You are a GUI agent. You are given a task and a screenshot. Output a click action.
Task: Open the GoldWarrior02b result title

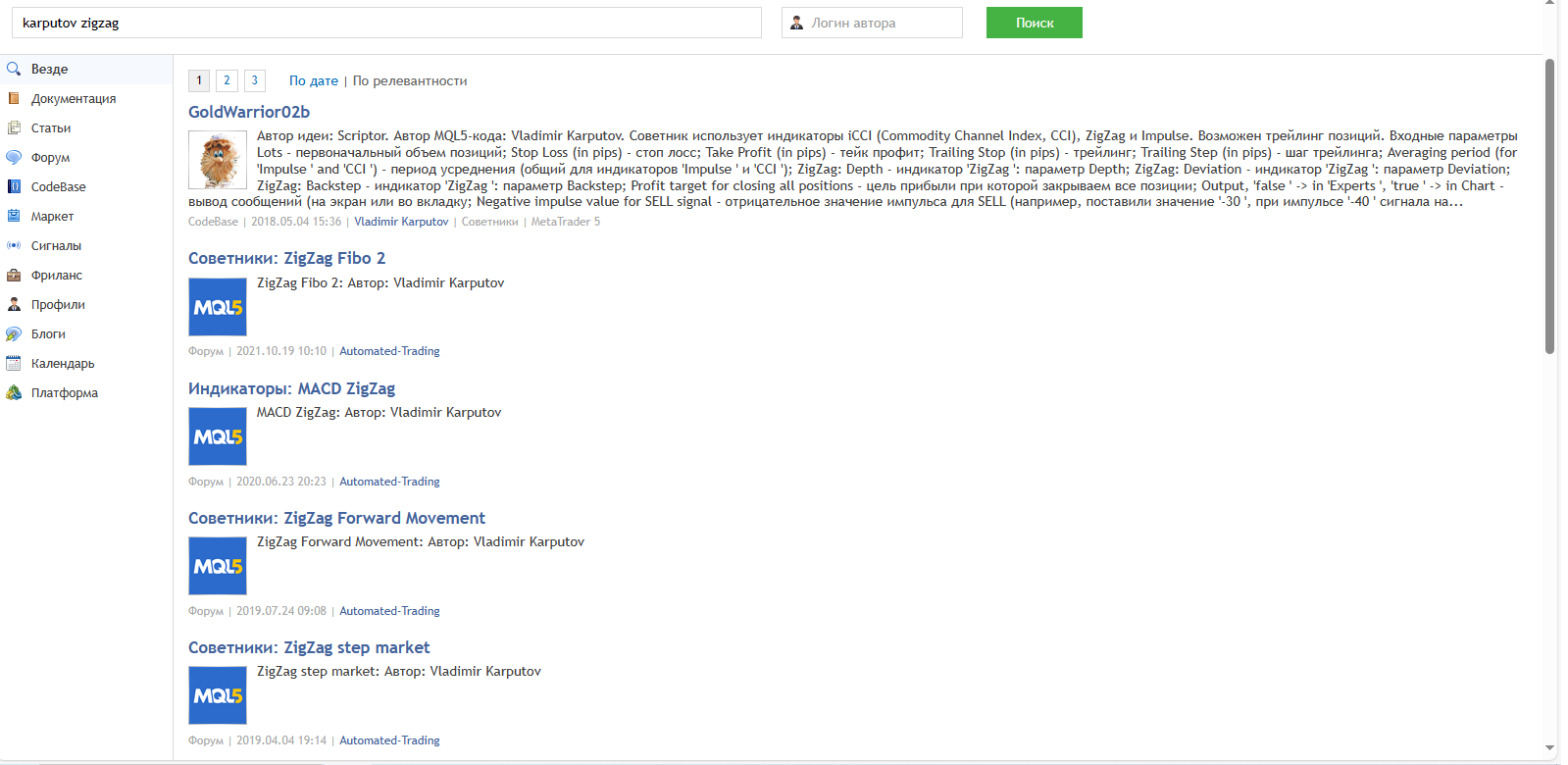click(249, 112)
